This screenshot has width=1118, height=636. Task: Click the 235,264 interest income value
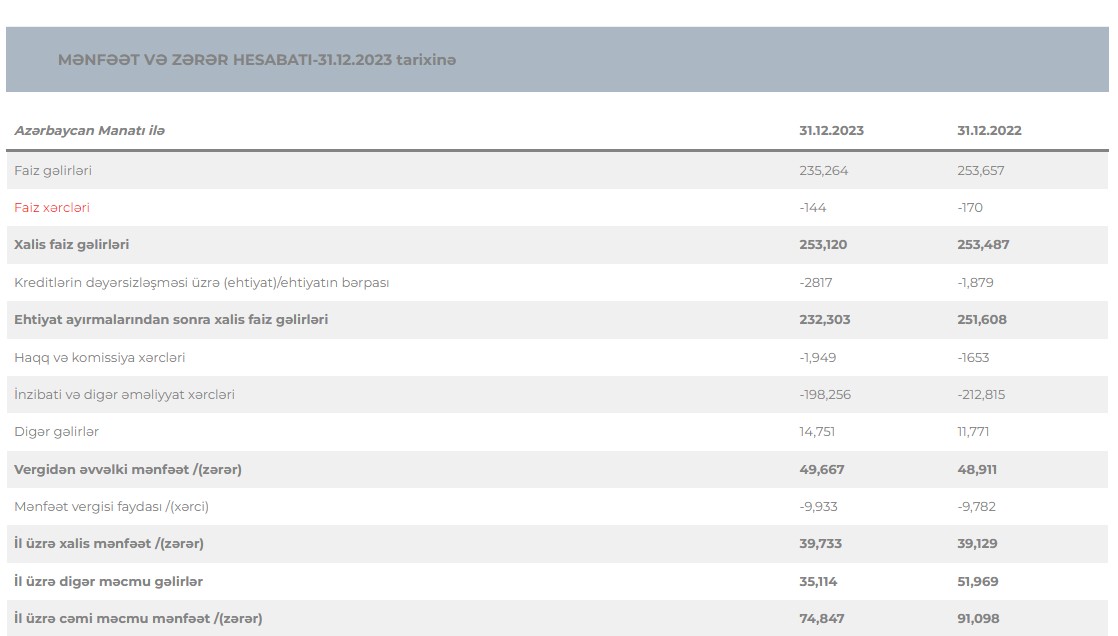click(x=824, y=171)
